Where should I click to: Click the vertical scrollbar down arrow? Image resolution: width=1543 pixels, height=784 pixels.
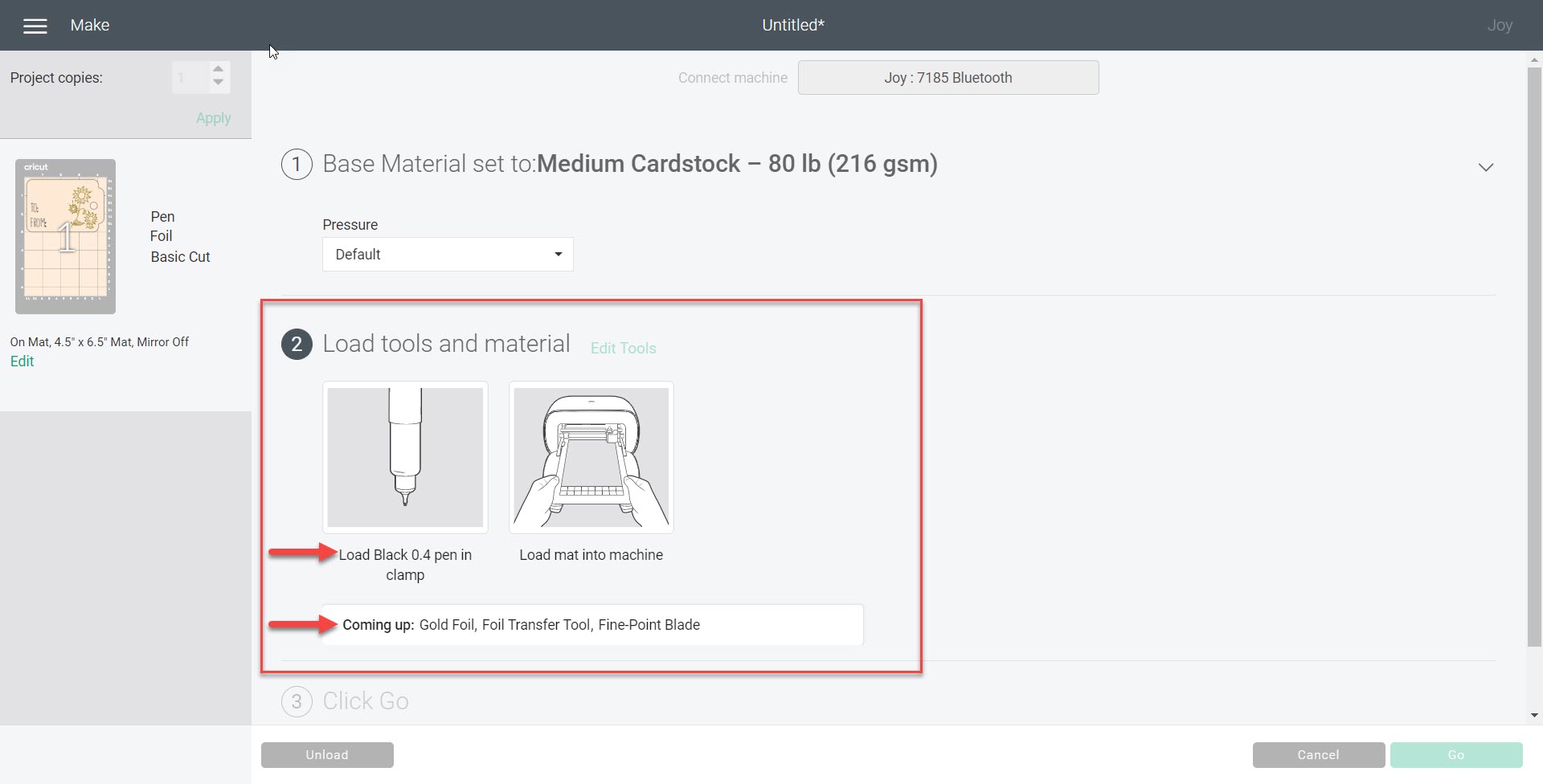point(1534,715)
